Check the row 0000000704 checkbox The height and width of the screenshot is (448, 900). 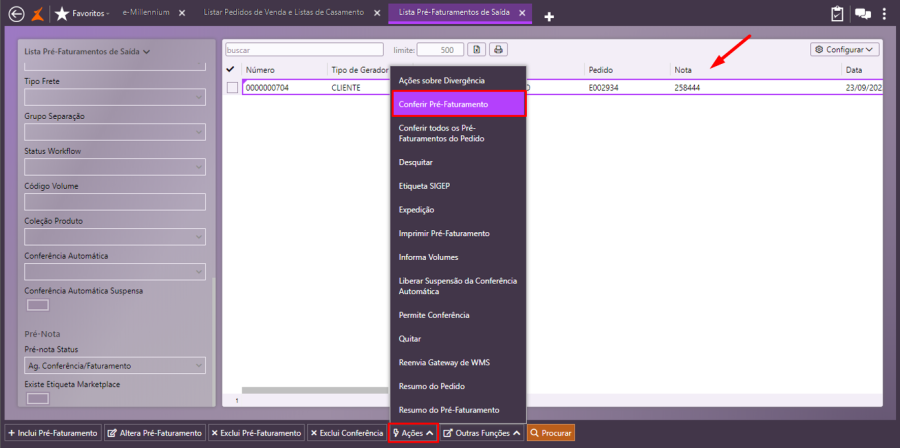point(232,88)
